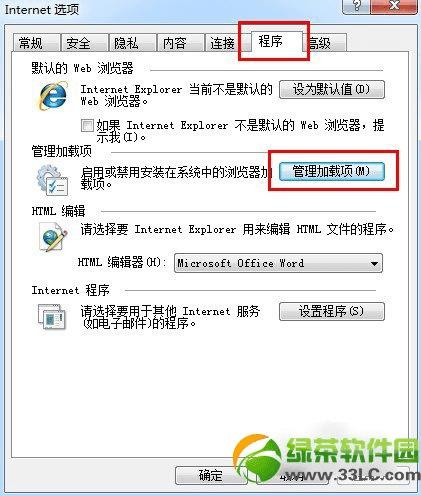Screen dimensions: 421x496
Task: Click the manage add-ons gear icon
Action: [x=52, y=180]
